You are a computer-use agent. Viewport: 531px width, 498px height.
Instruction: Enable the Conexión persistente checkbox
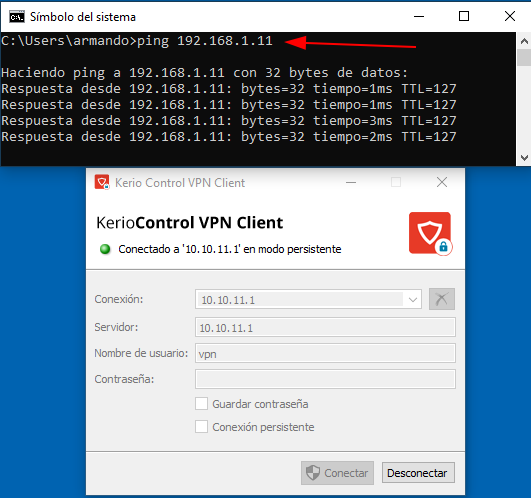(x=201, y=427)
